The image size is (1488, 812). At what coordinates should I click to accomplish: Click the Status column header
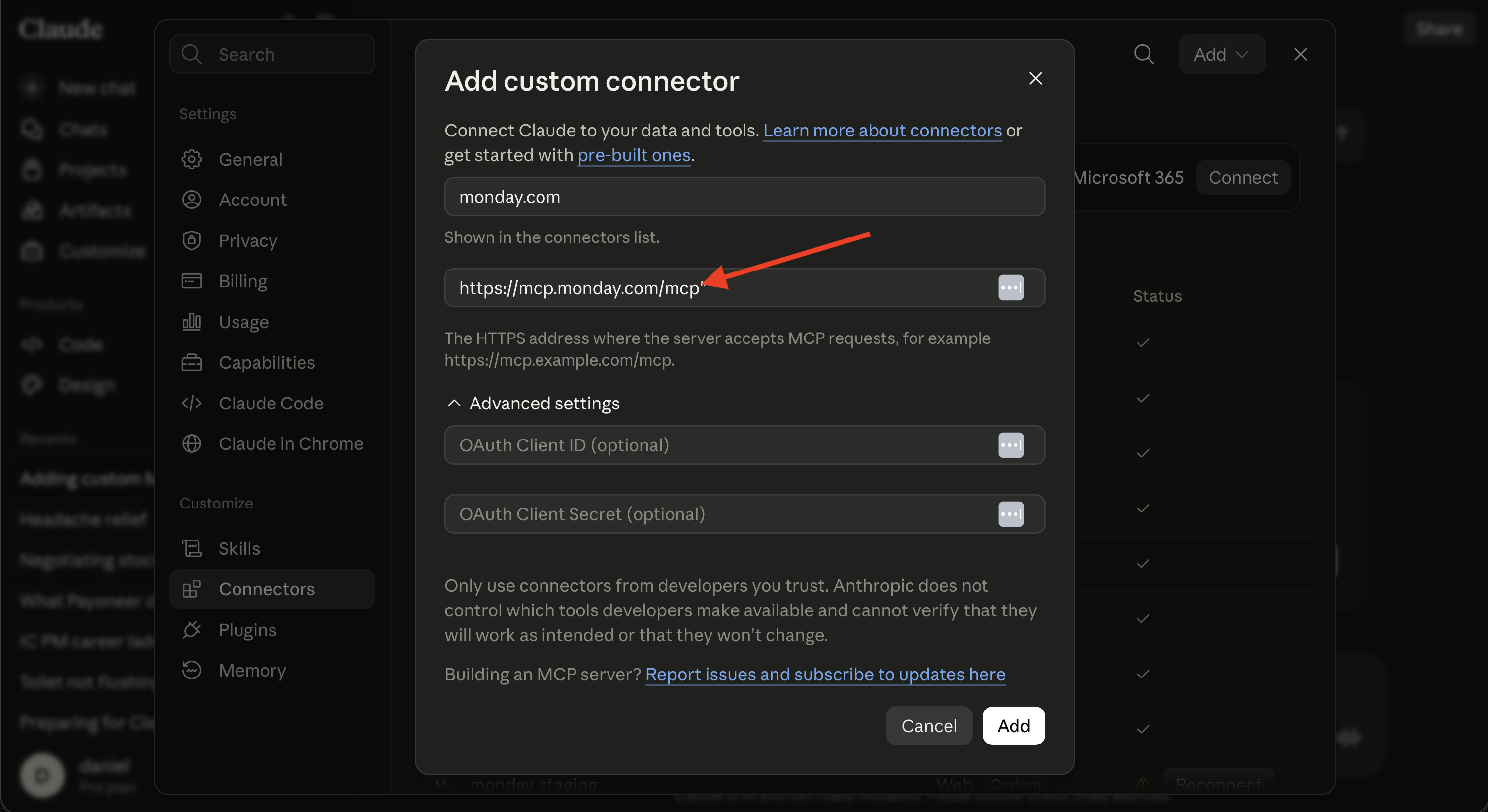[1157, 296]
